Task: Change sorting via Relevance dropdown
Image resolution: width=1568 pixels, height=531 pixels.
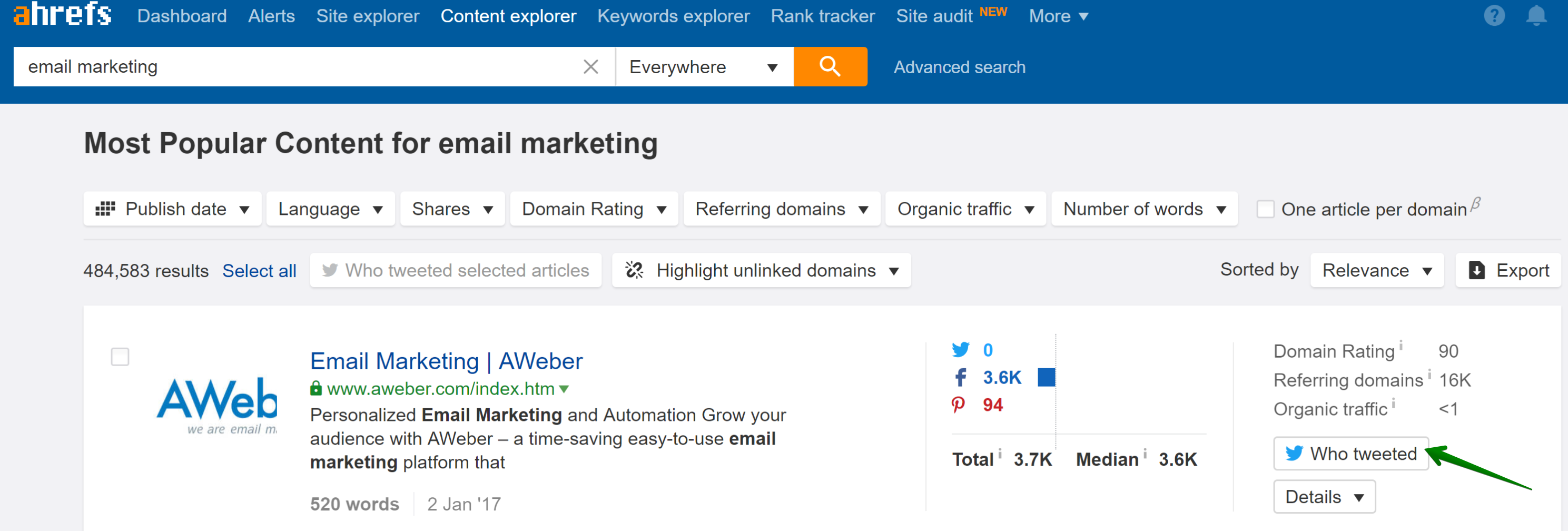Action: click(1377, 270)
